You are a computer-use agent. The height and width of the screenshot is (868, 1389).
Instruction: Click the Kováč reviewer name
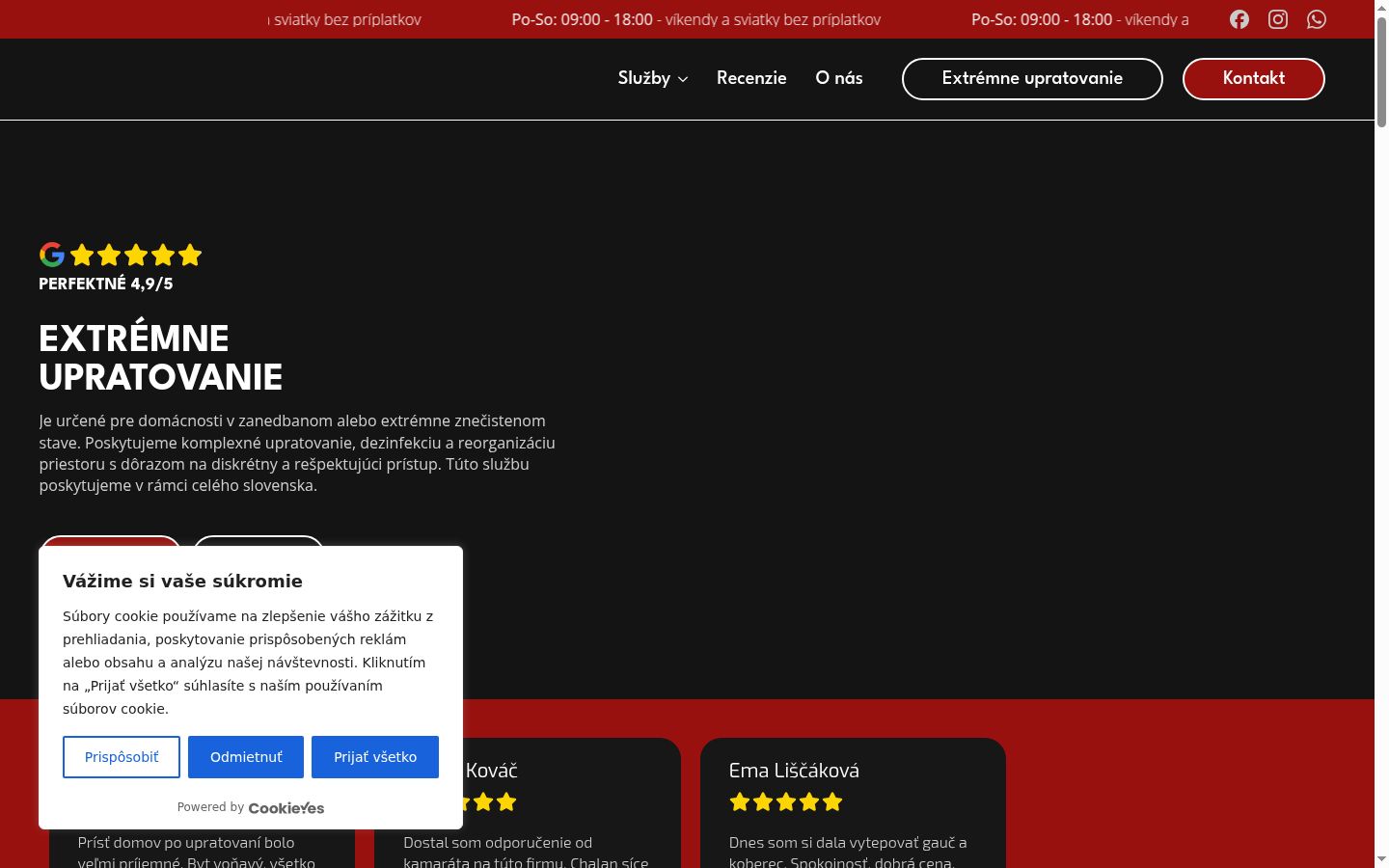(491, 771)
